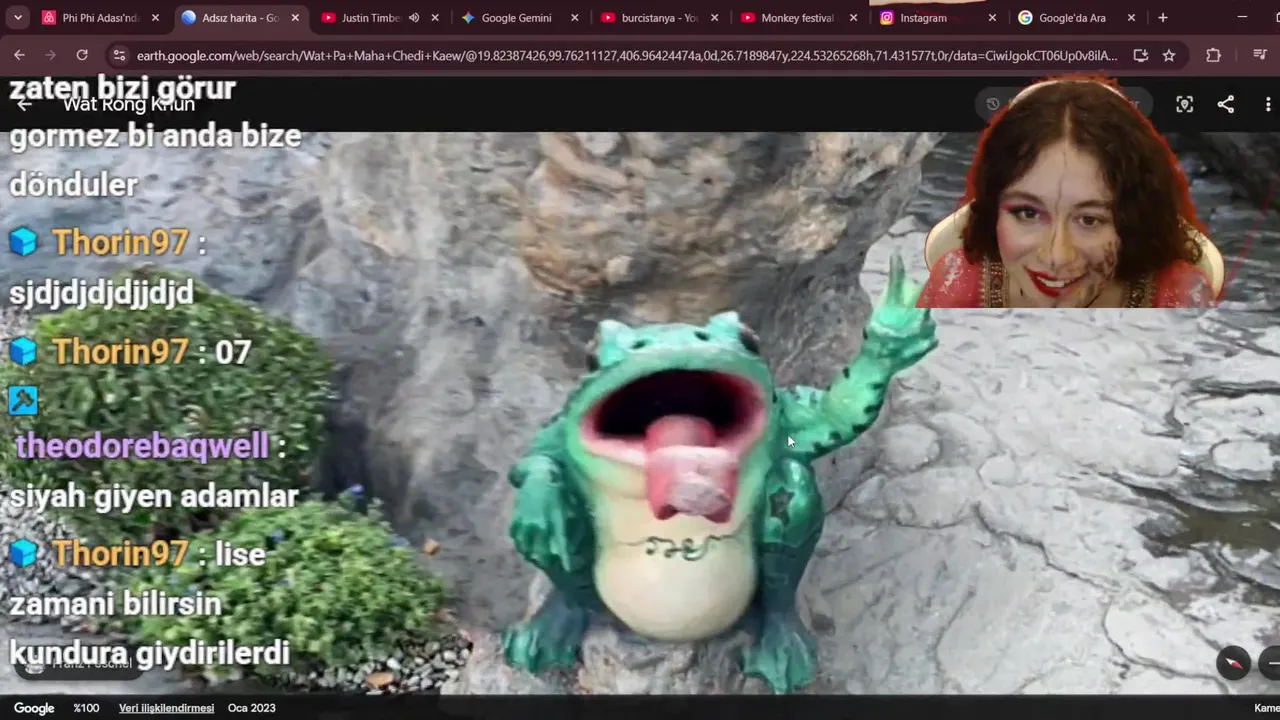Close the Google Gemini tab
The width and height of the screenshot is (1280, 720).
574,17
